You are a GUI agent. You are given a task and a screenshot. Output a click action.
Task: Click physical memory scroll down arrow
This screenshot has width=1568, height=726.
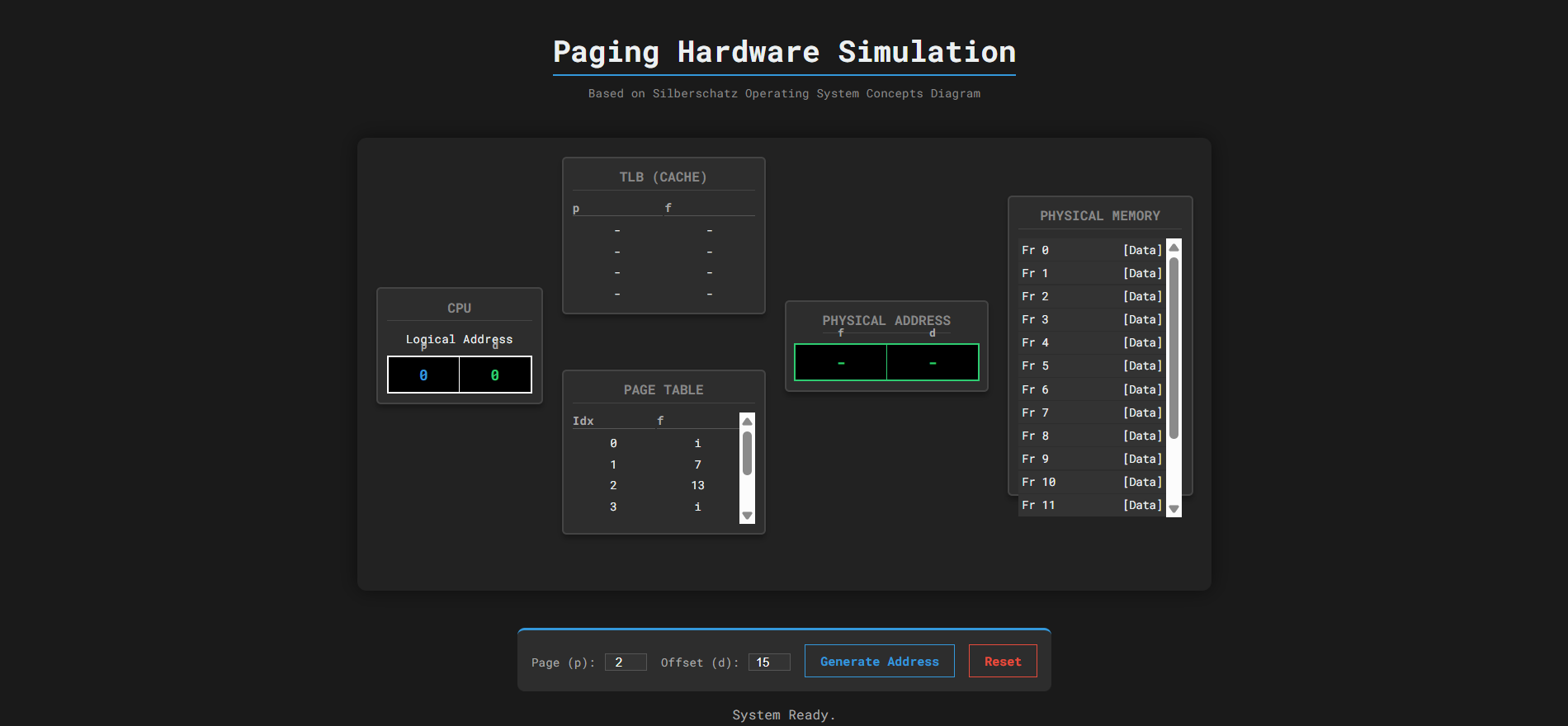click(1174, 509)
